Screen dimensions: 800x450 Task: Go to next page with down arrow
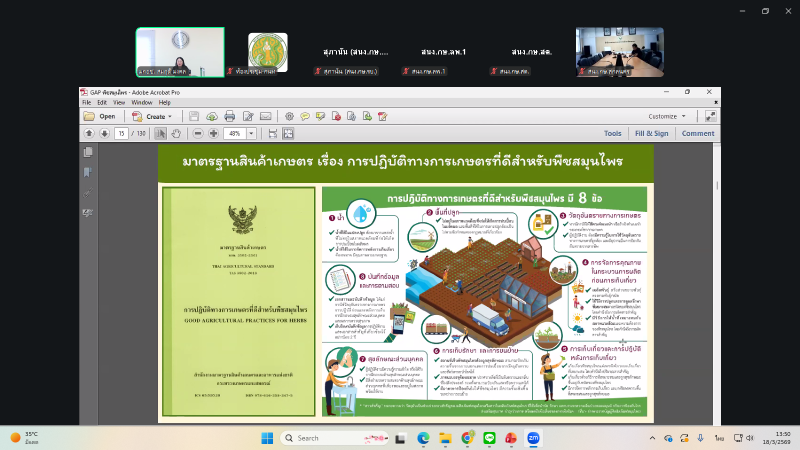point(103,133)
